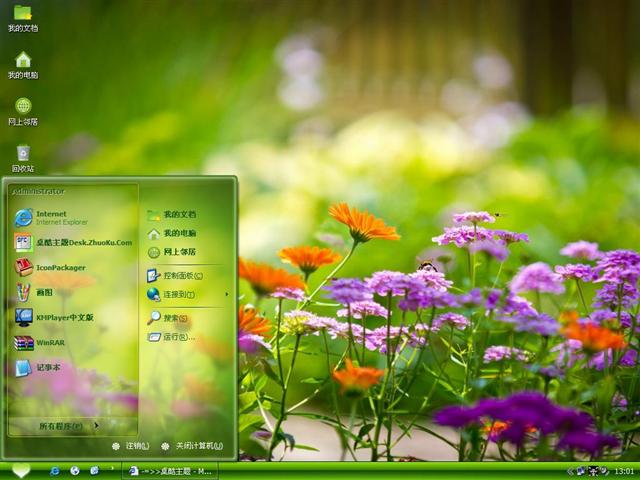Expand hidden system tray icons arrow

pyautogui.click(x=570, y=471)
